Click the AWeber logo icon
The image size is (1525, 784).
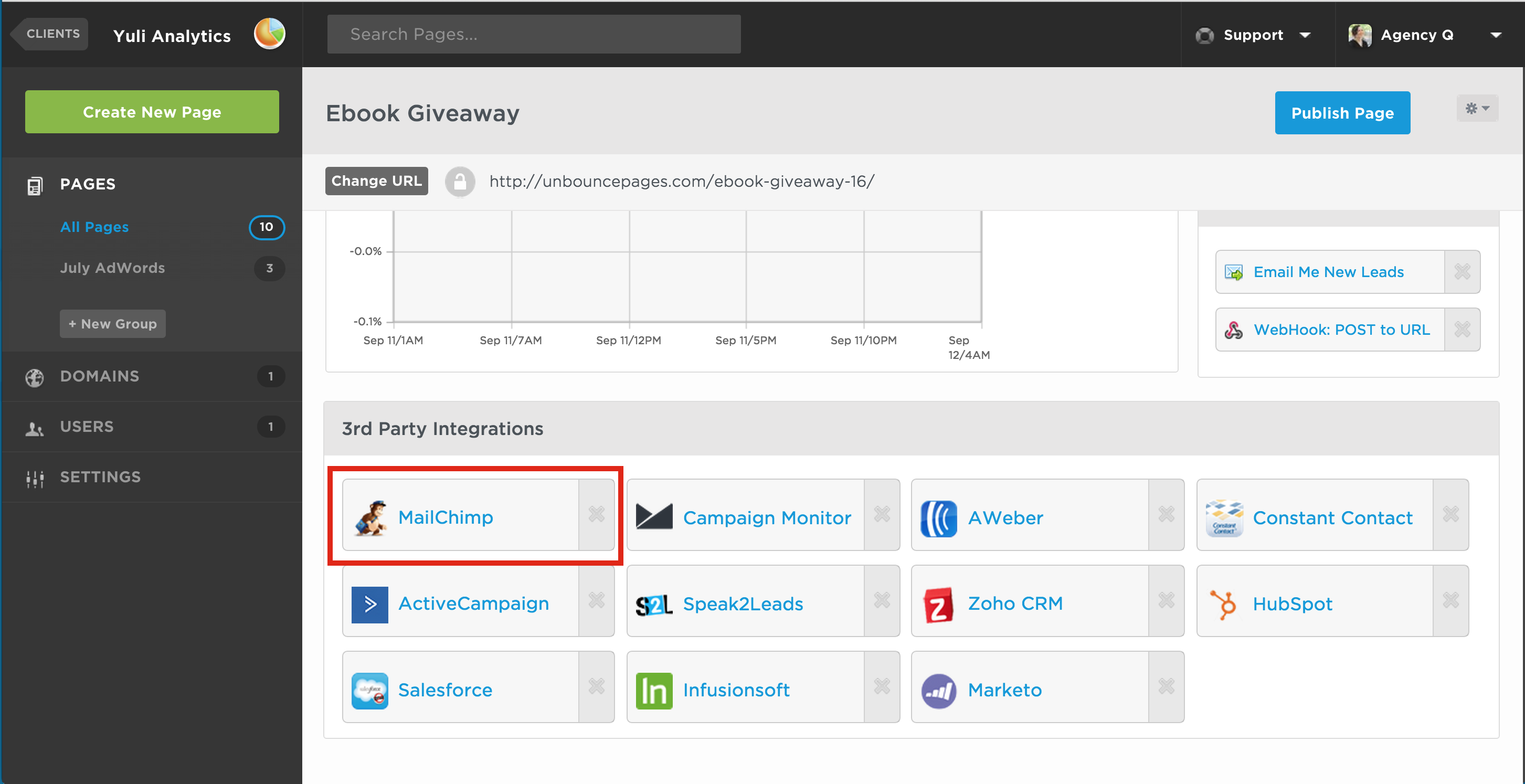[938, 518]
